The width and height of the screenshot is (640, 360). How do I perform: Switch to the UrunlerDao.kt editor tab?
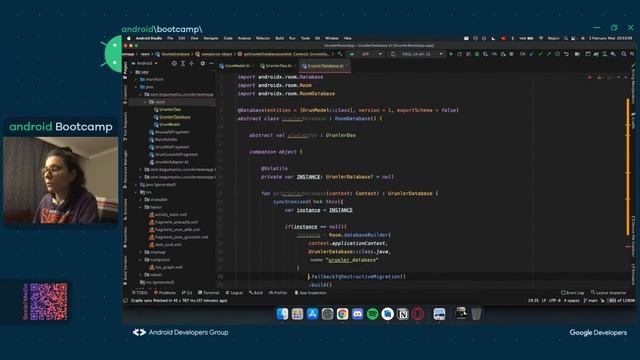277,66
